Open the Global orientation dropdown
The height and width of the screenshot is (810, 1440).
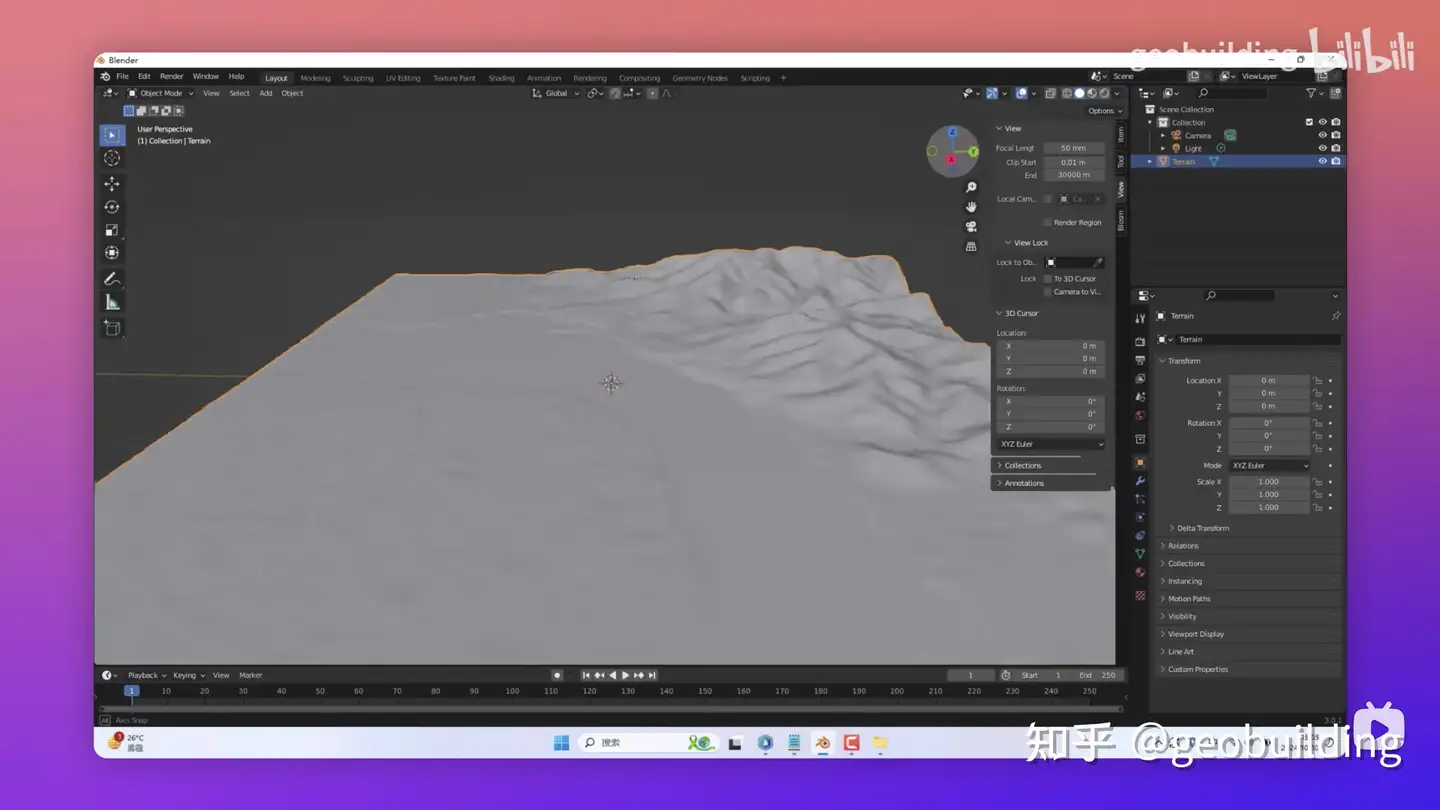point(556,93)
